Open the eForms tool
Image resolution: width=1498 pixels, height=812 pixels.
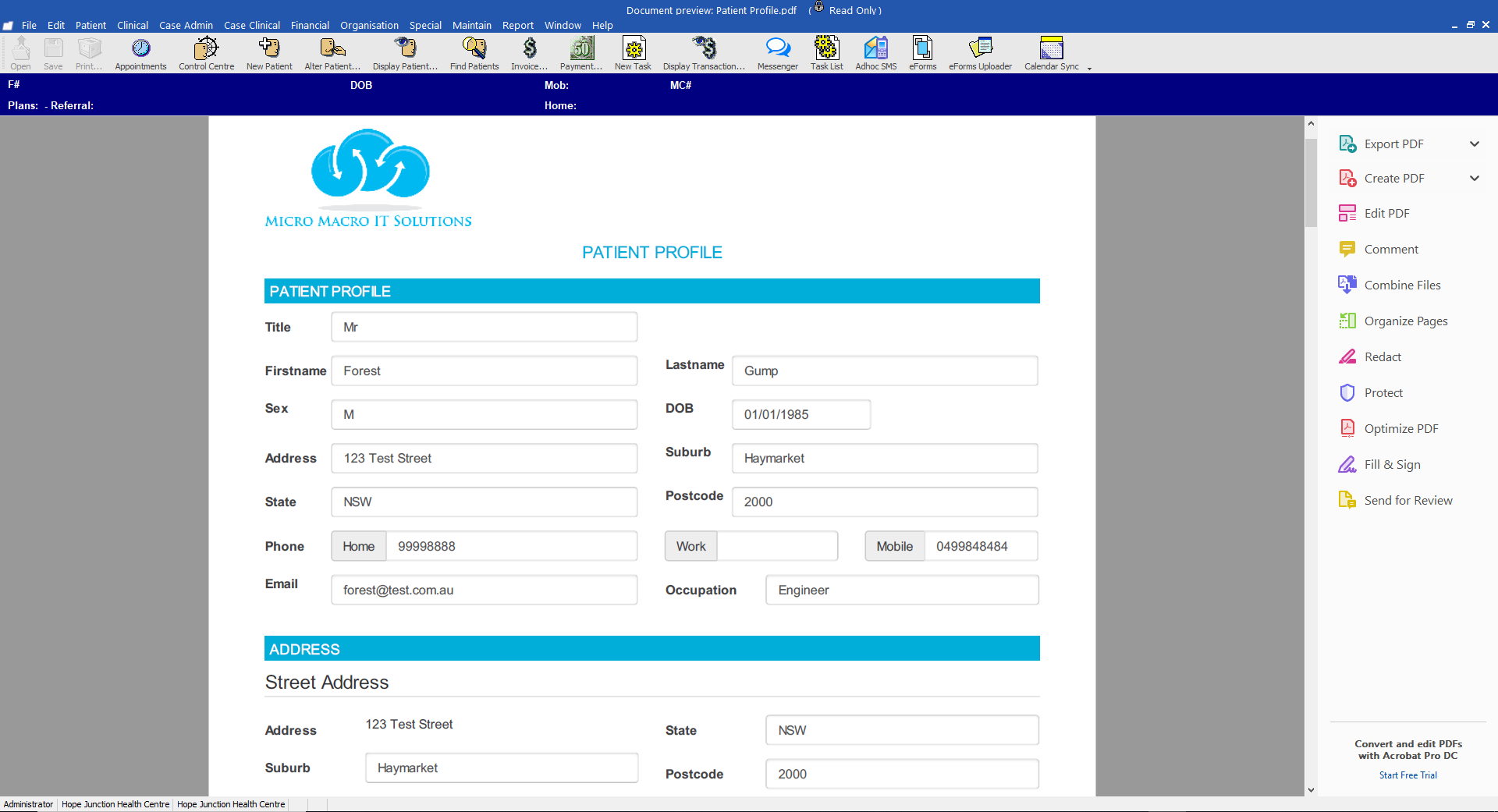point(922,53)
